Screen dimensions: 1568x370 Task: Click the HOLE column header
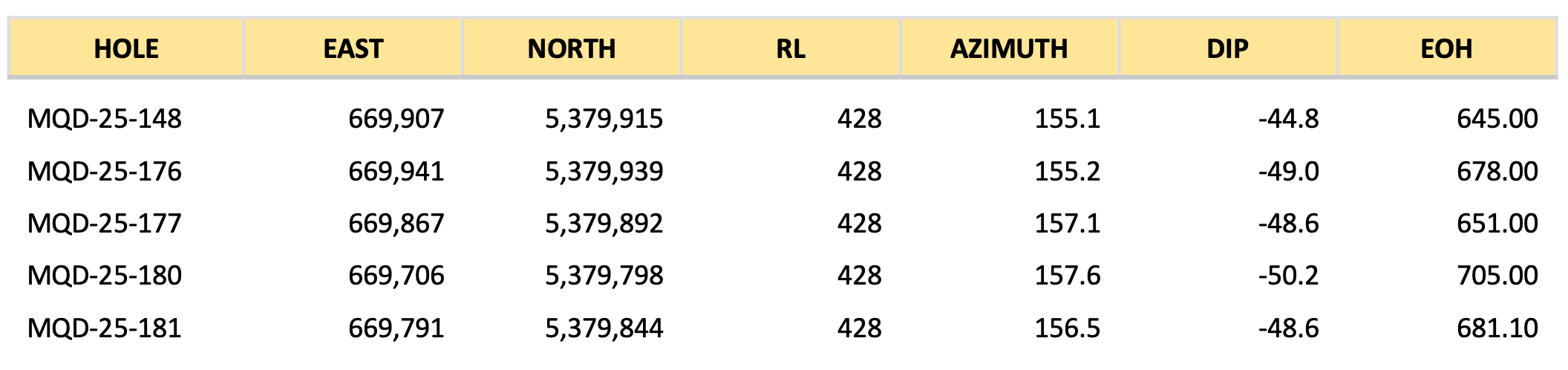tap(126, 49)
